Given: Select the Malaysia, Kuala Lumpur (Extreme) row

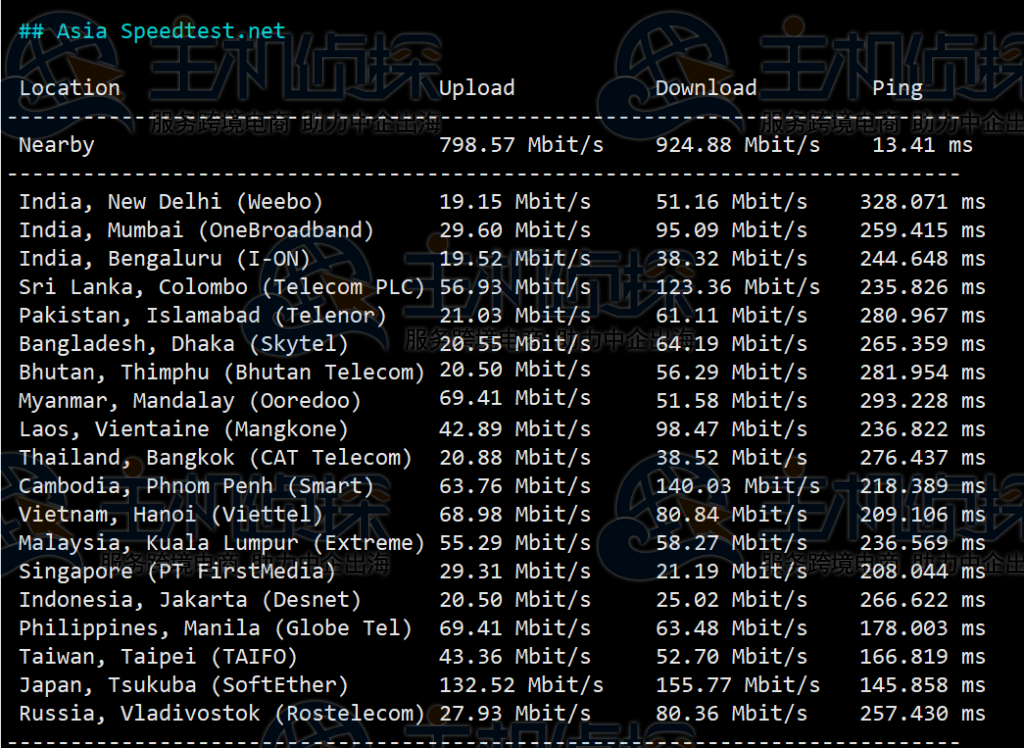Looking at the screenshot, I should pyautogui.click(x=222, y=543).
